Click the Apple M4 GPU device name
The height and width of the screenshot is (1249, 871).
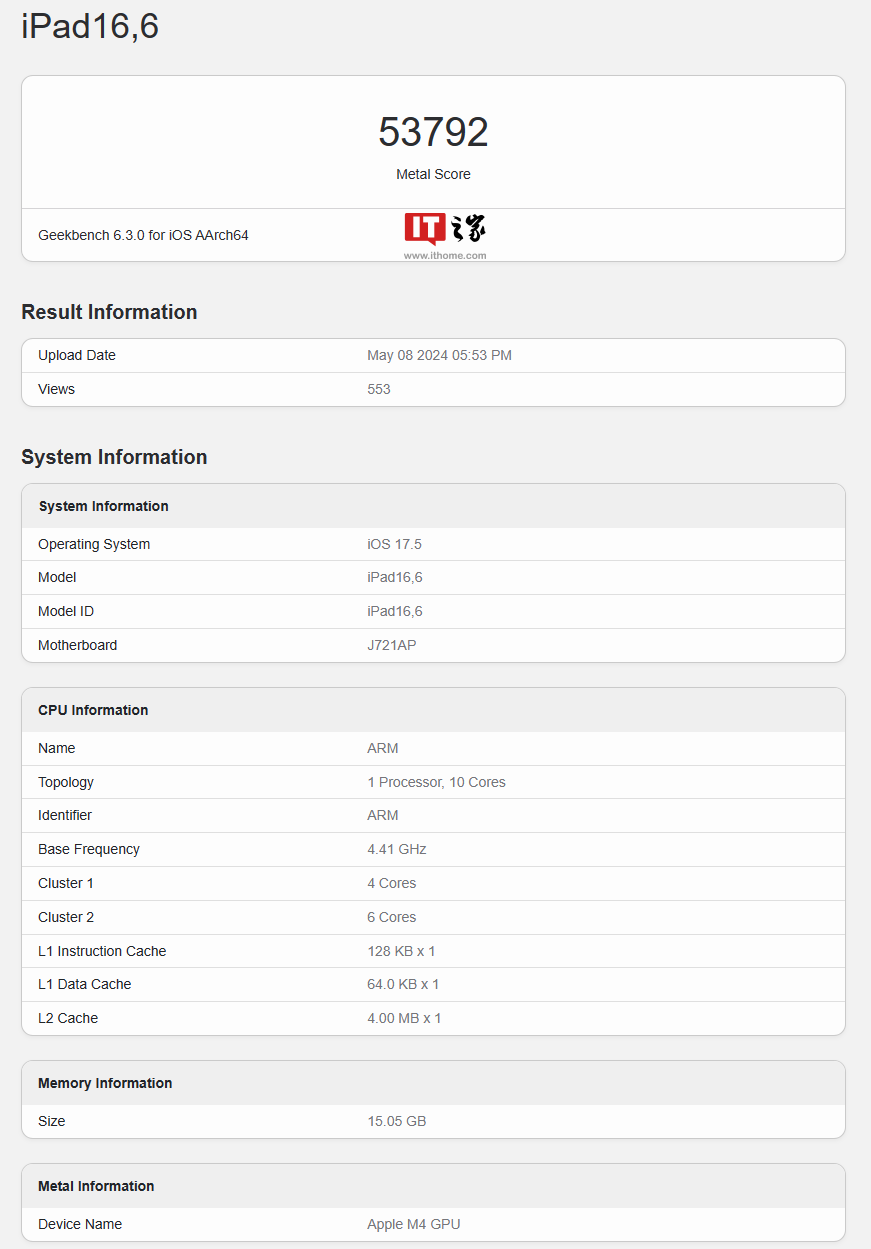414,1224
